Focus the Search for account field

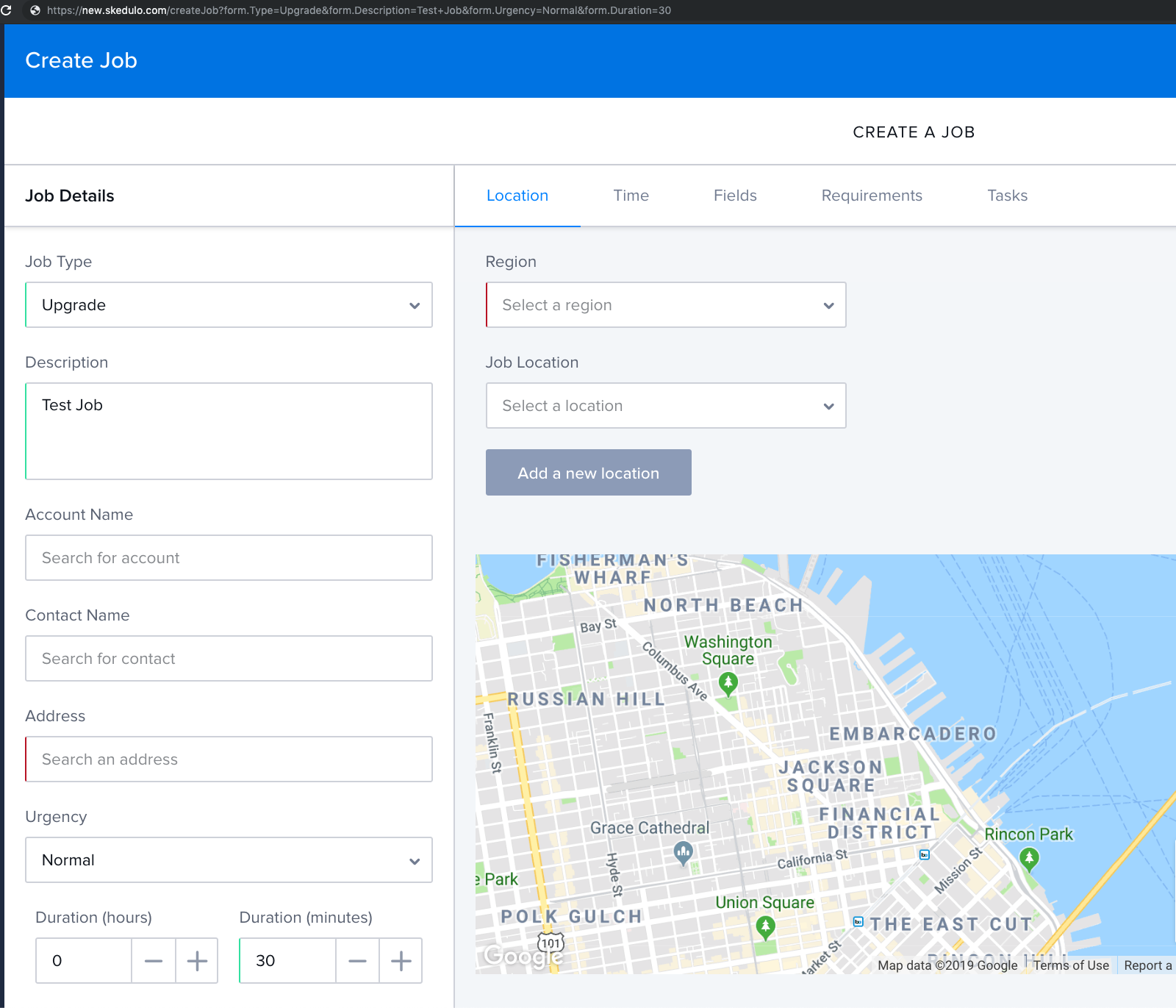pos(229,558)
